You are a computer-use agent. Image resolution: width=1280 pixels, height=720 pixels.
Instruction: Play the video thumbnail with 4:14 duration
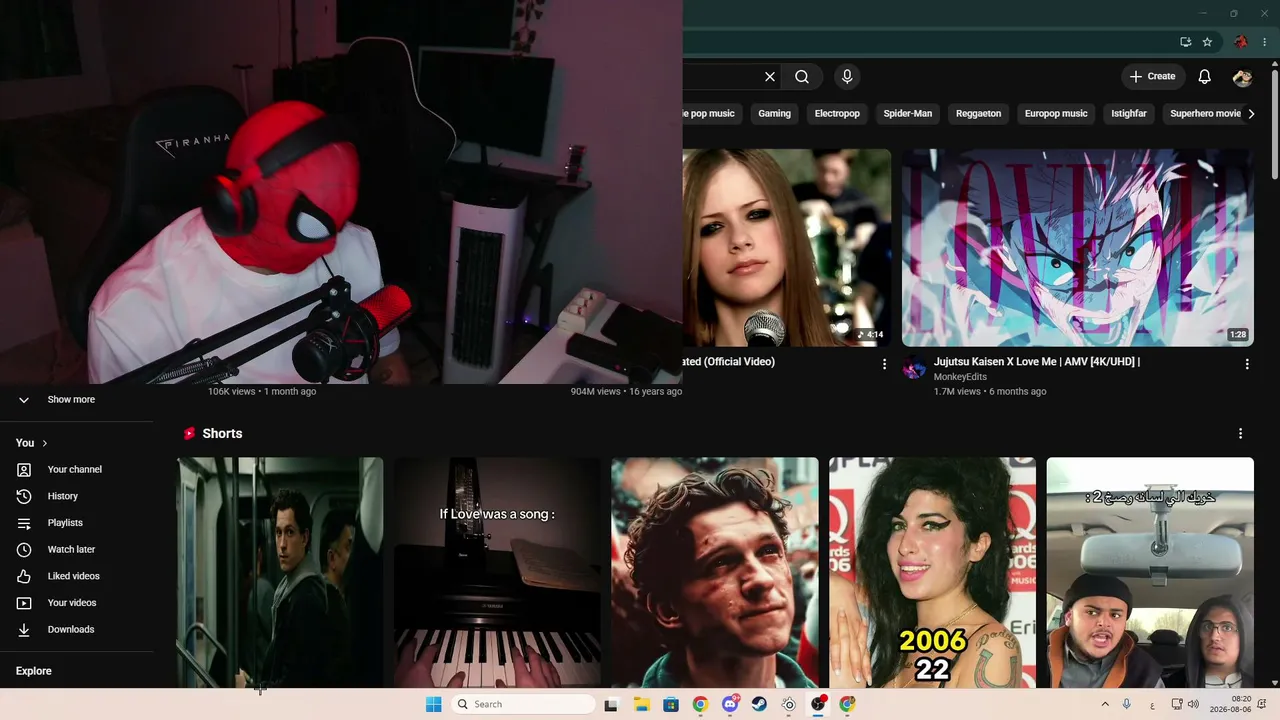tap(787, 248)
